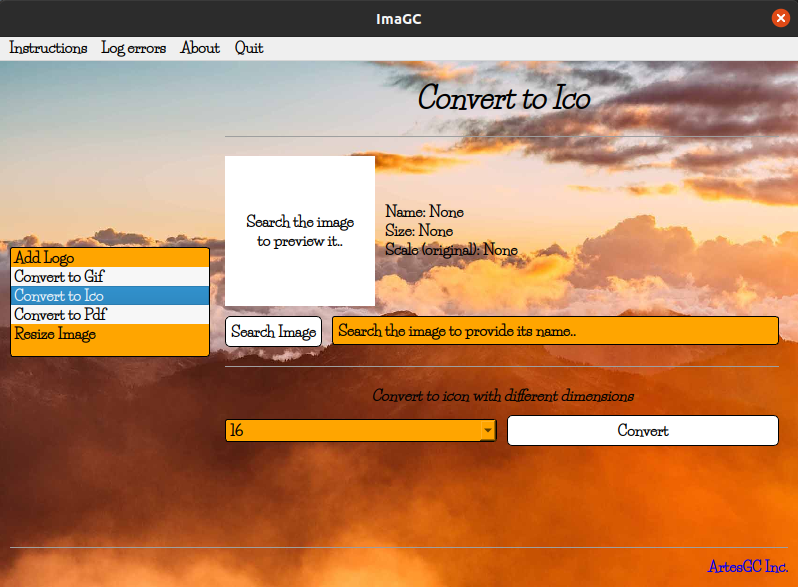Click the Convert to Ico heading

[x=504, y=97]
